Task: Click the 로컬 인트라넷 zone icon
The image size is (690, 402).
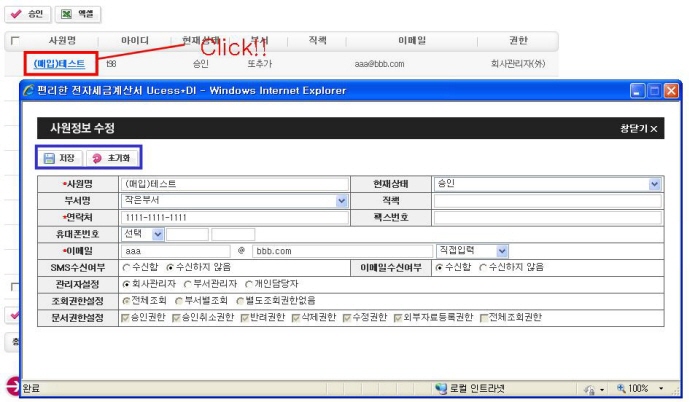Action: point(441,388)
